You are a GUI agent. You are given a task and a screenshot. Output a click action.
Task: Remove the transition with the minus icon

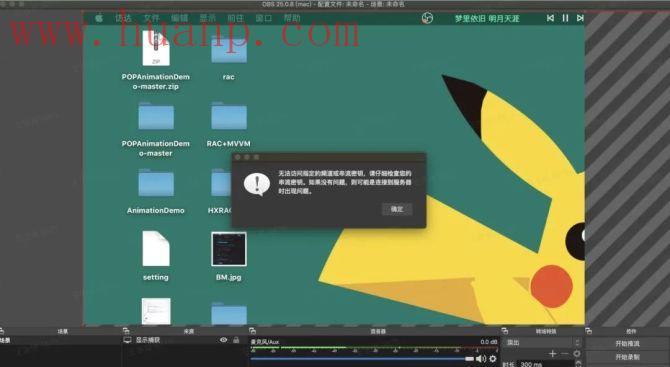point(564,354)
